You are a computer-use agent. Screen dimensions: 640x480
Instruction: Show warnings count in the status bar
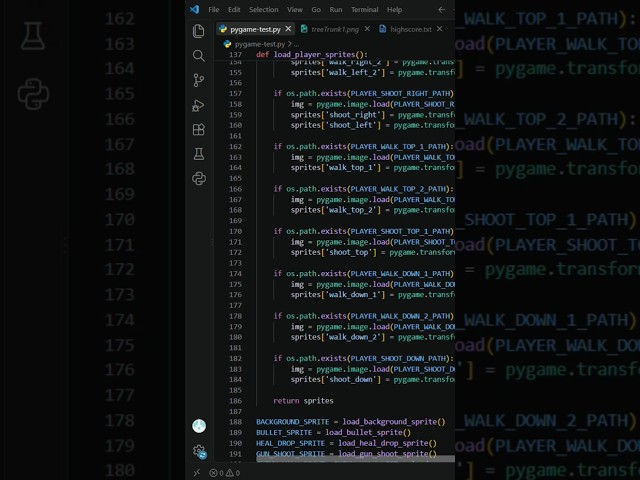(x=233, y=473)
